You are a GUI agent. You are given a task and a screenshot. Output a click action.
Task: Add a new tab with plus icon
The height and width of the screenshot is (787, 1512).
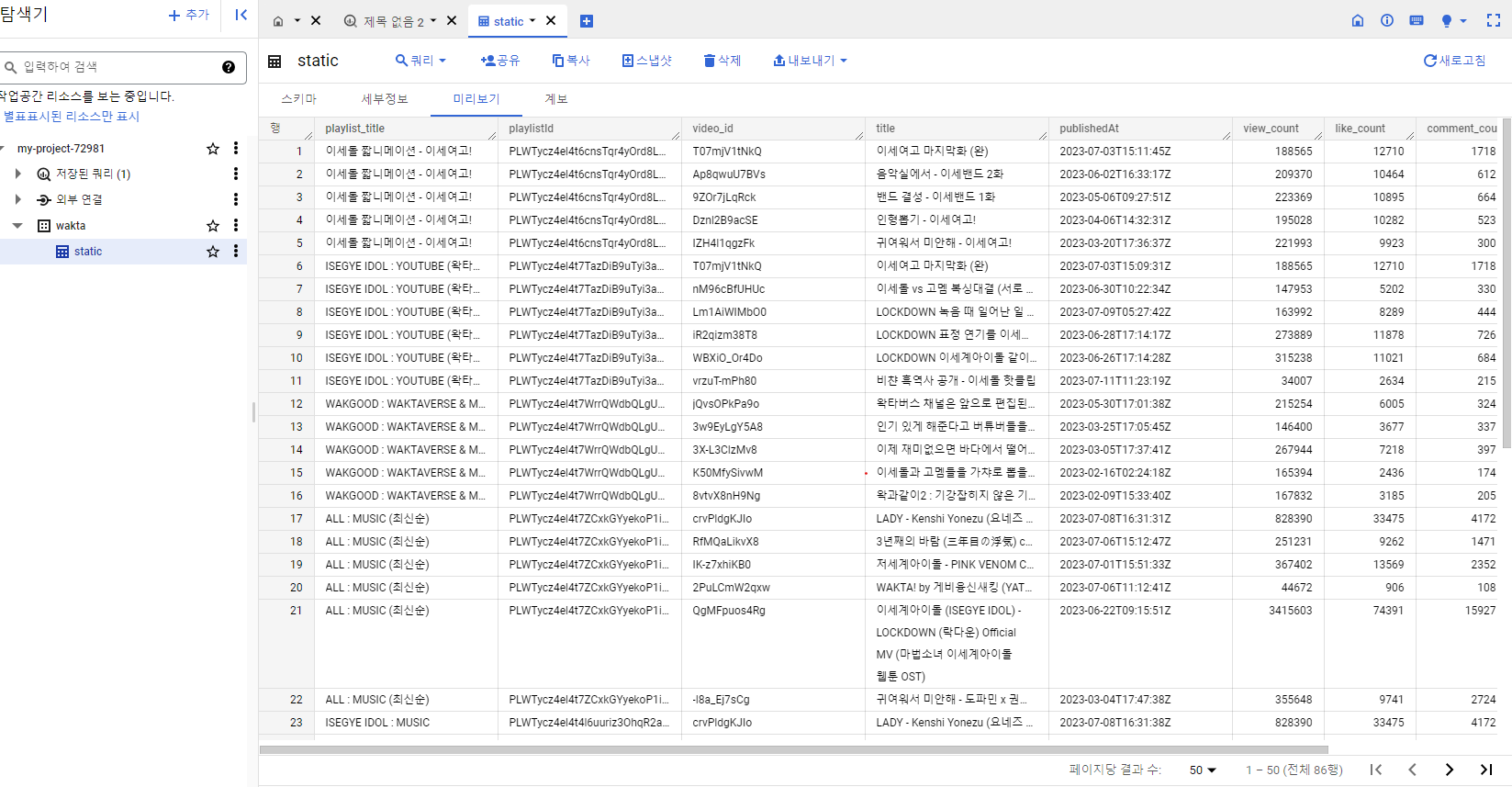(587, 21)
